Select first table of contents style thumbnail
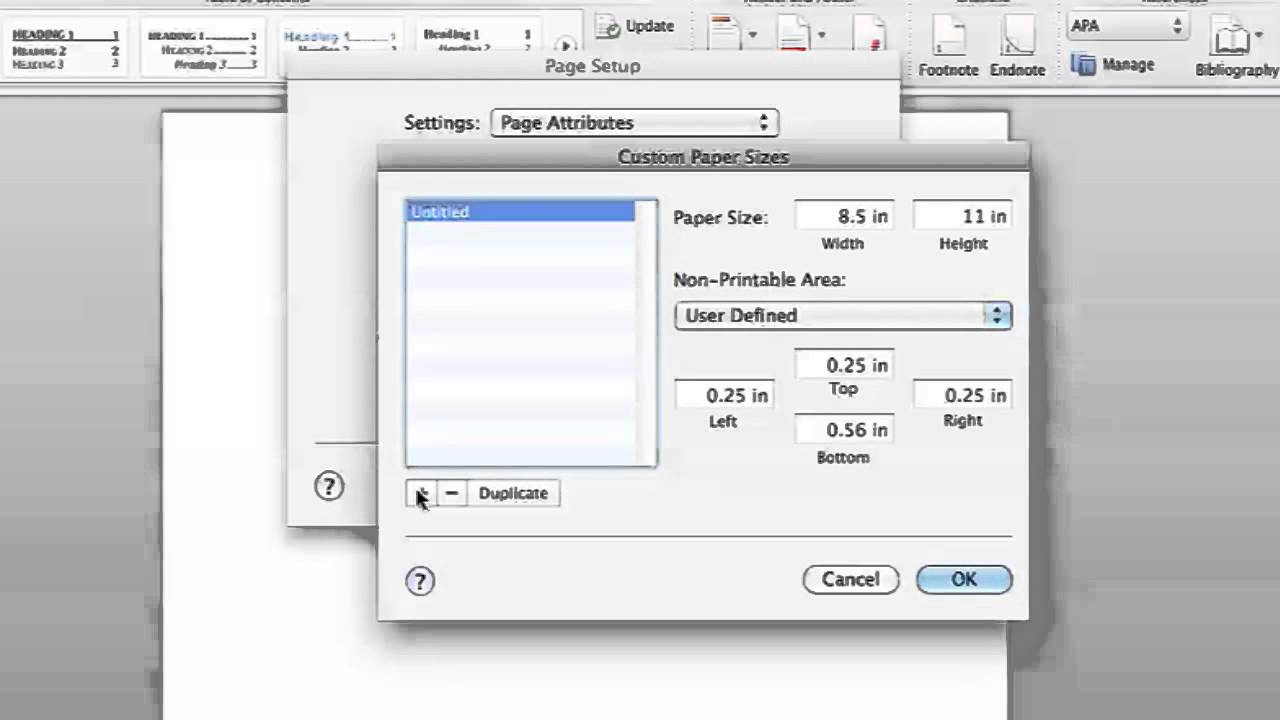 tap(66, 48)
